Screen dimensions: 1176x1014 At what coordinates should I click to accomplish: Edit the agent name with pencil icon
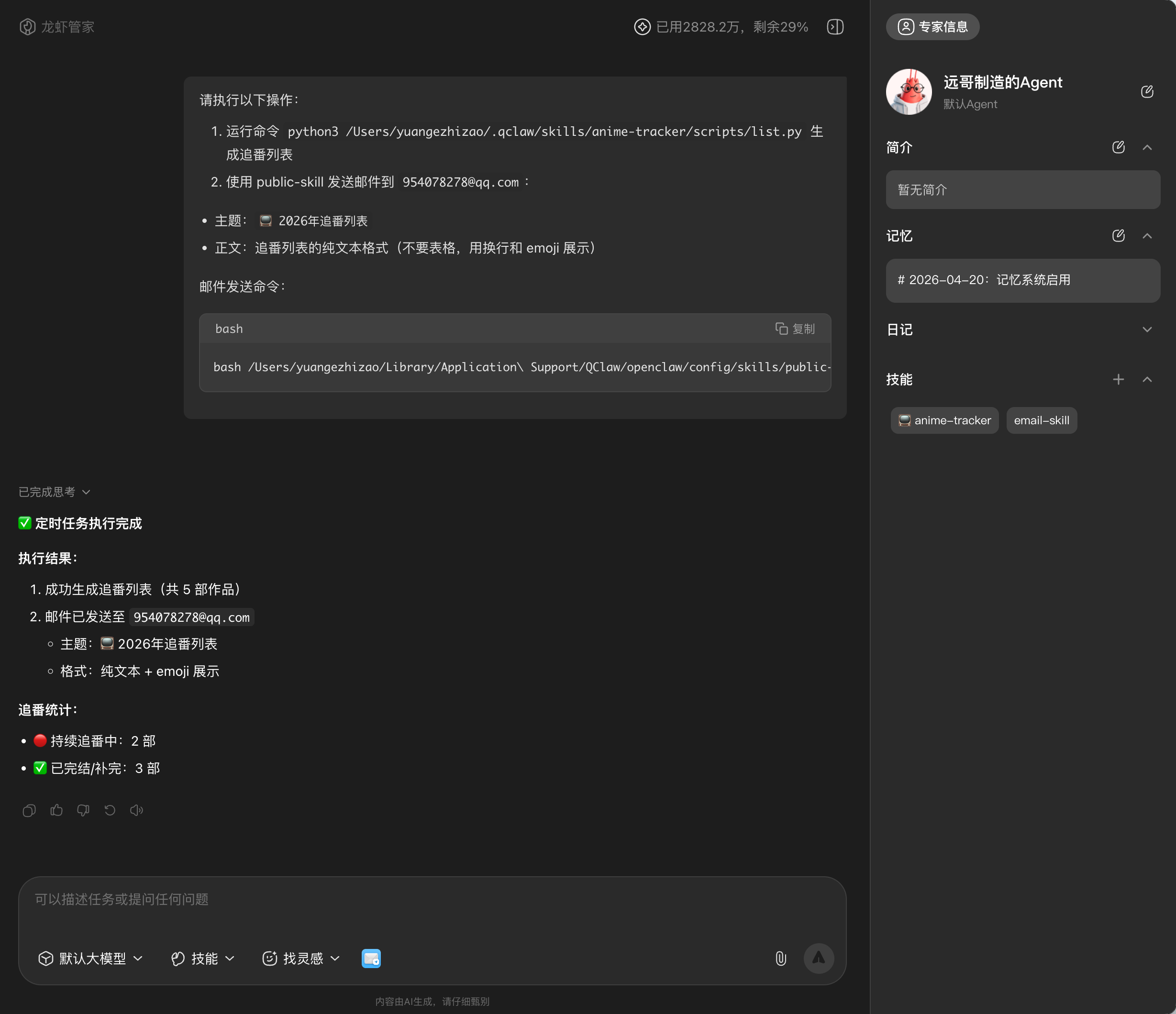click(x=1146, y=91)
